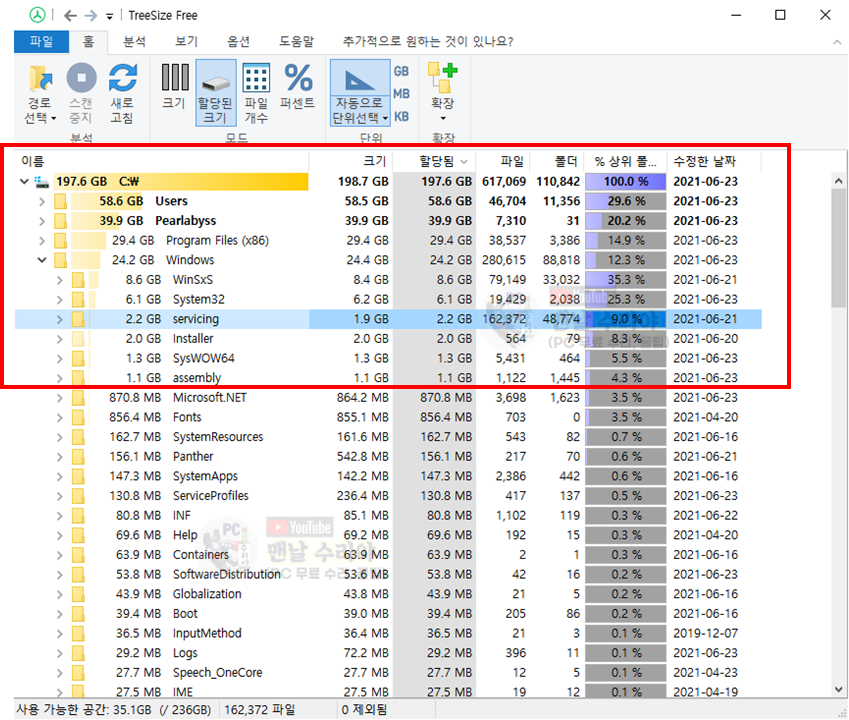Click the 추가적으로 원하는 것이 있나요? search box
Screen dimensions: 849x720
click(428, 42)
